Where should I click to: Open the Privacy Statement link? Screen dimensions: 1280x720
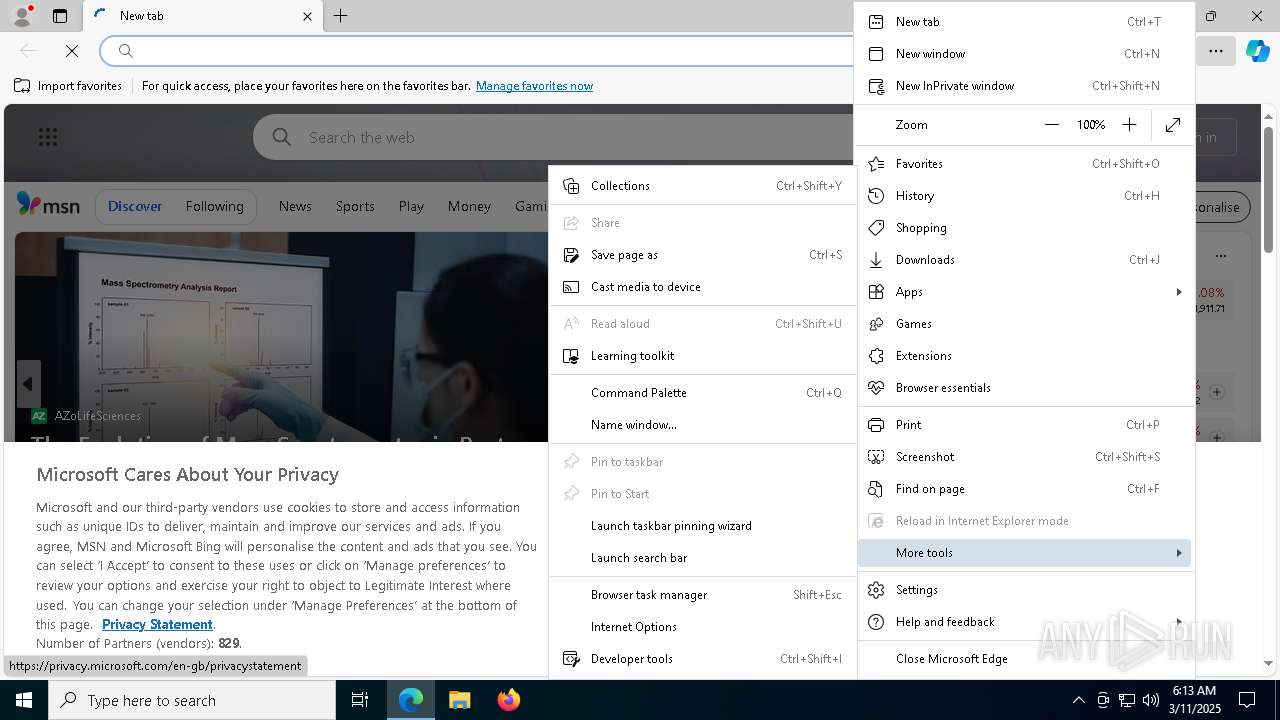tap(157, 624)
